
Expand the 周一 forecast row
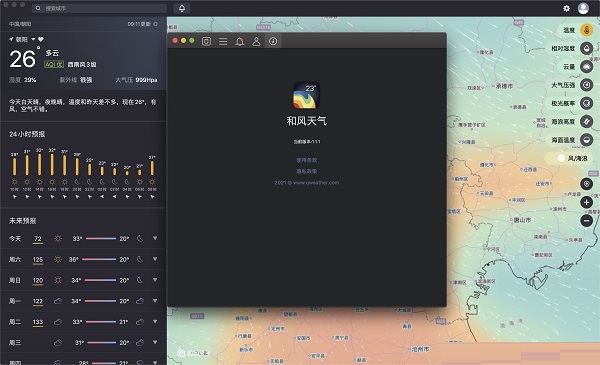click(x=155, y=301)
